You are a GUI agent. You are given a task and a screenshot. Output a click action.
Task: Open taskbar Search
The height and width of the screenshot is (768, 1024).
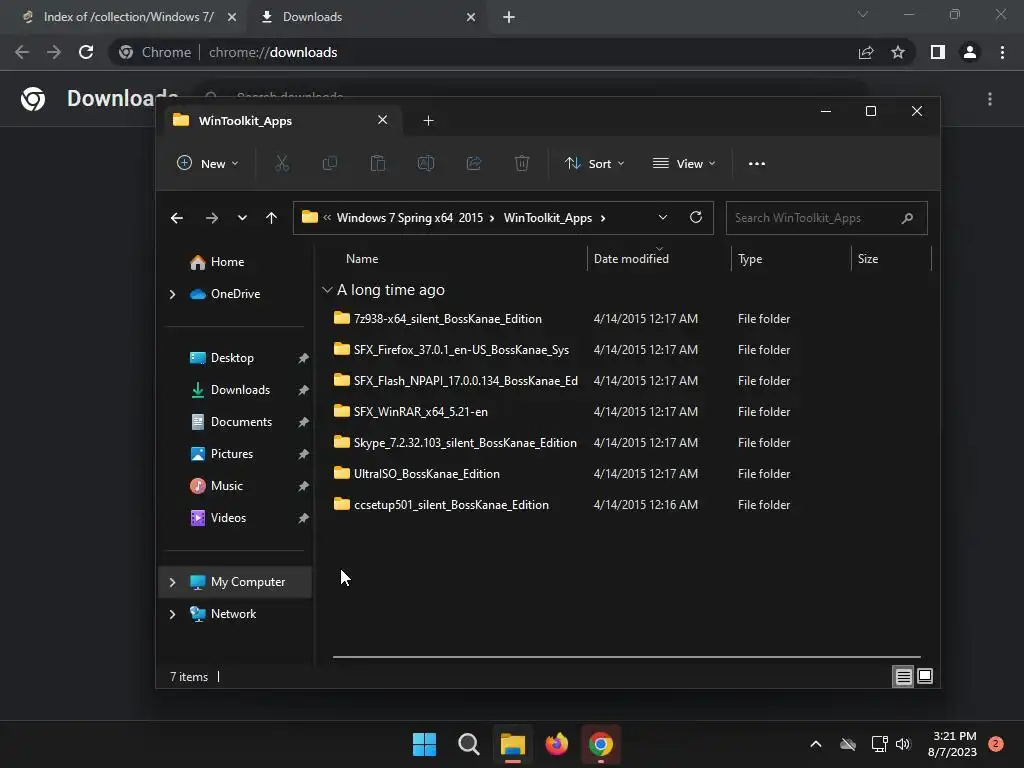(x=468, y=744)
